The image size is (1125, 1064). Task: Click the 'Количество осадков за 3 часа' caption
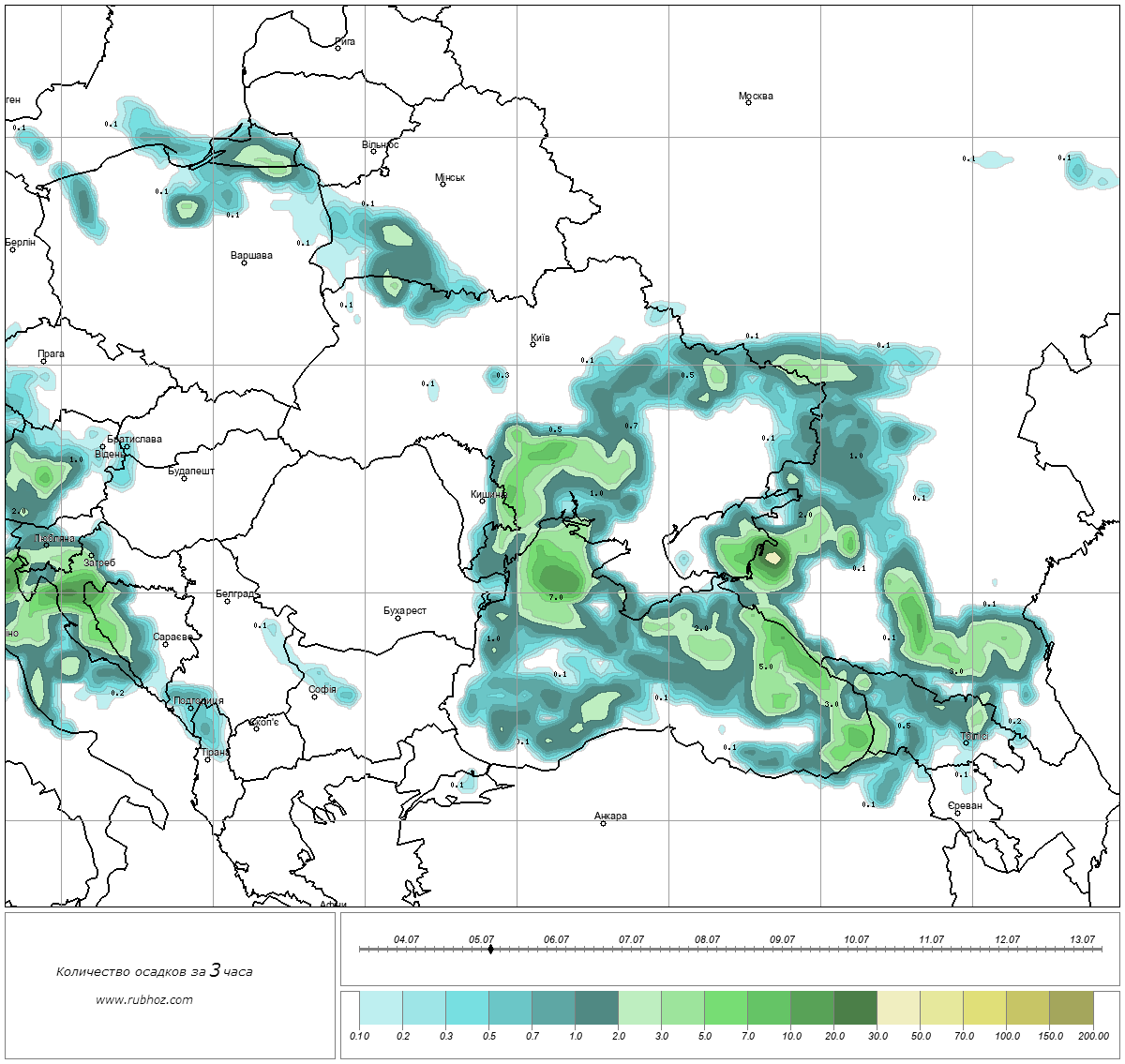point(154,971)
